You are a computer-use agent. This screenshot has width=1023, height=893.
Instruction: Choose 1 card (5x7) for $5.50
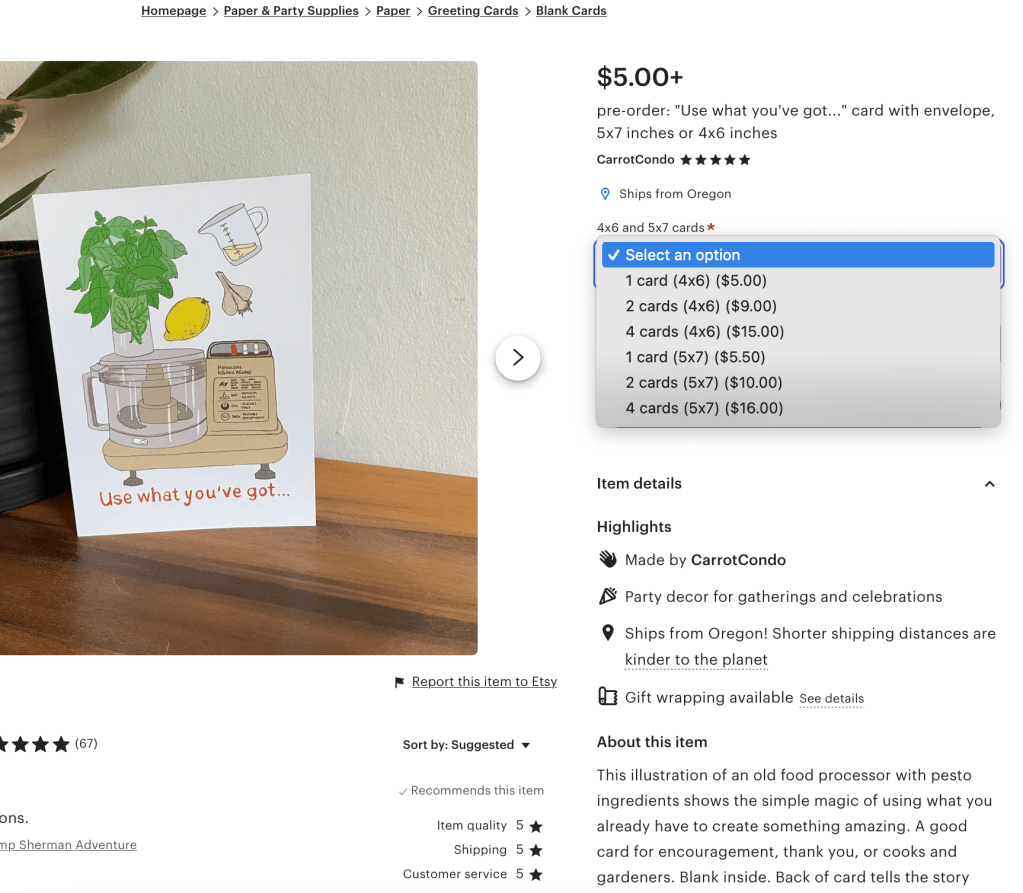(695, 357)
